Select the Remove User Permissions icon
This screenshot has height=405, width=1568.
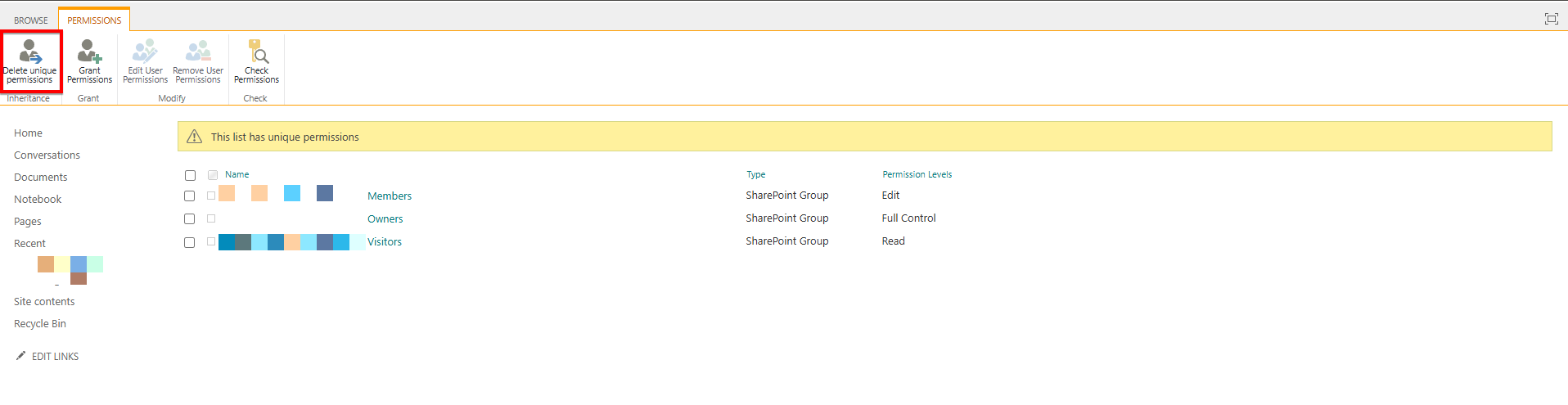point(198,52)
